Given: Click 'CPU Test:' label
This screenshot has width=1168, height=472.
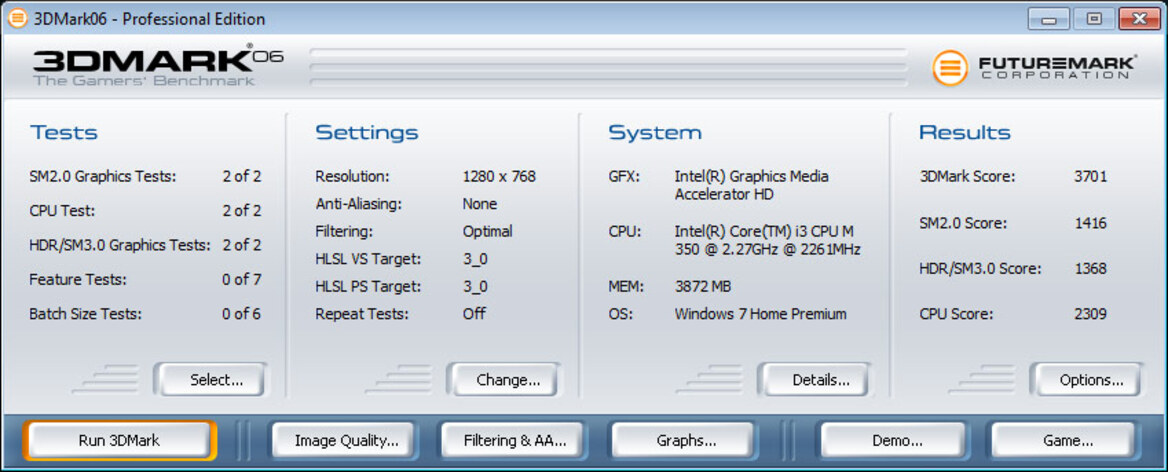Looking at the screenshot, I should coord(61,211).
